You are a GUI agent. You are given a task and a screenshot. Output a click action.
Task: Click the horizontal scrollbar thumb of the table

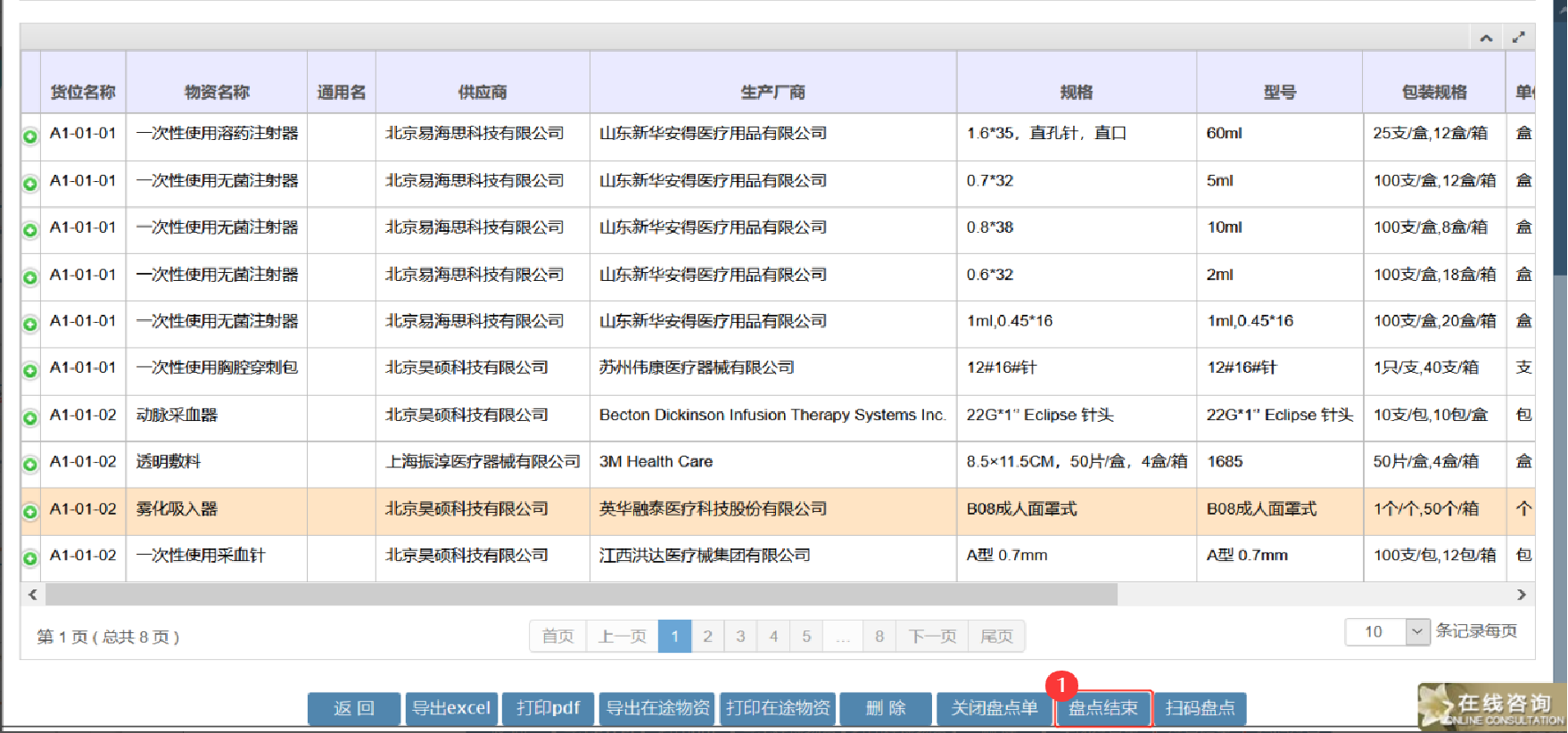(x=582, y=594)
